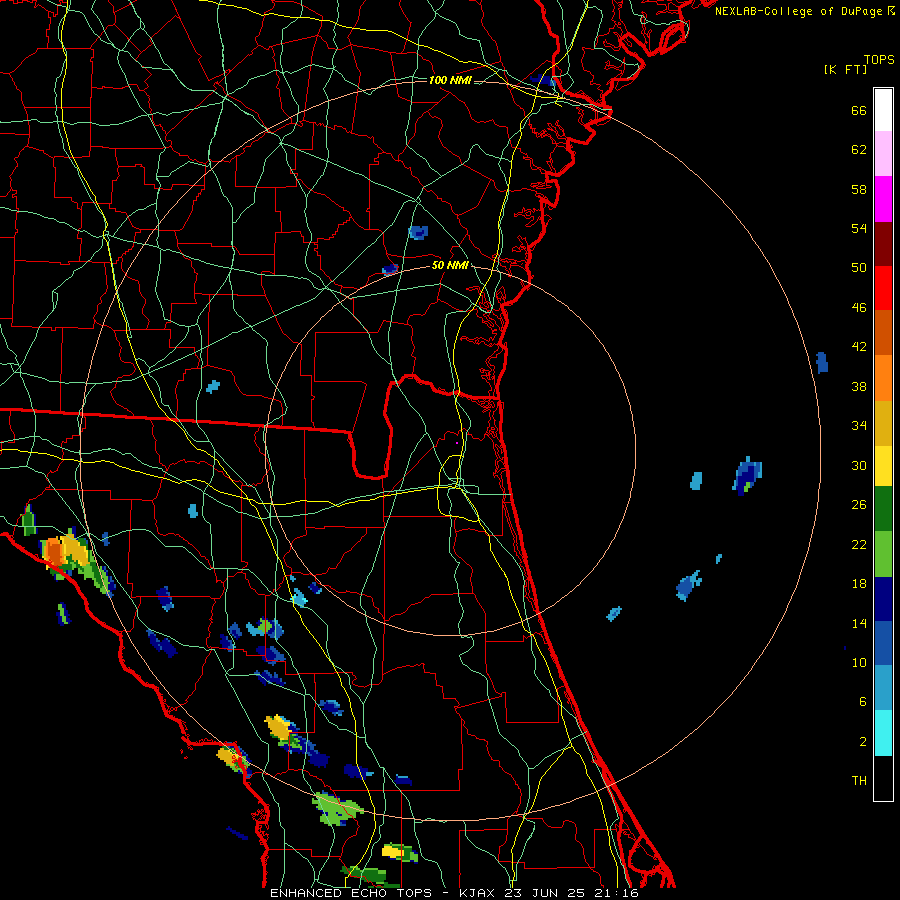Click the ENHANCED ECHO TOPS KJAX caption

(x=454, y=893)
